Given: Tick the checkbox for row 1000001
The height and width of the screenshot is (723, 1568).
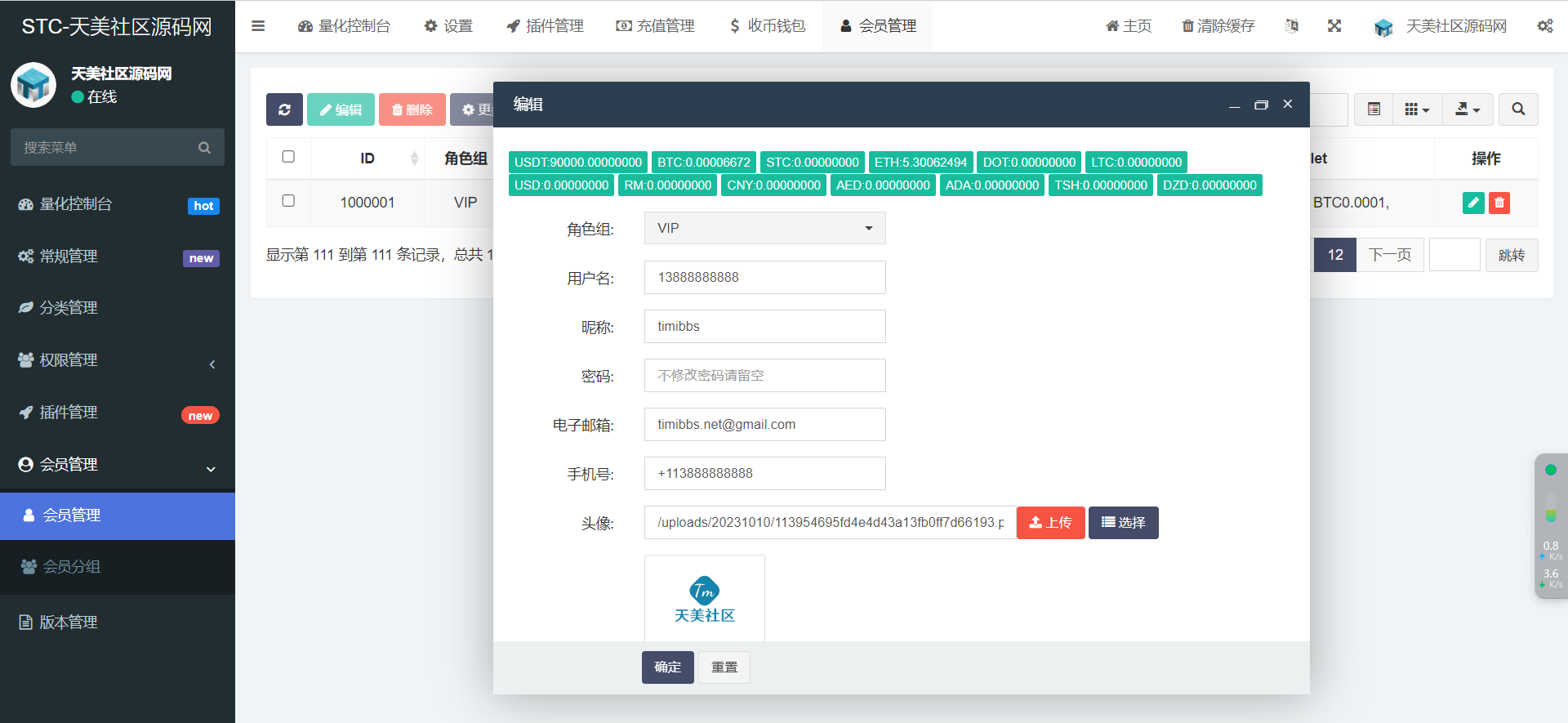Looking at the screenshot, I should click(x=288, y=201).
